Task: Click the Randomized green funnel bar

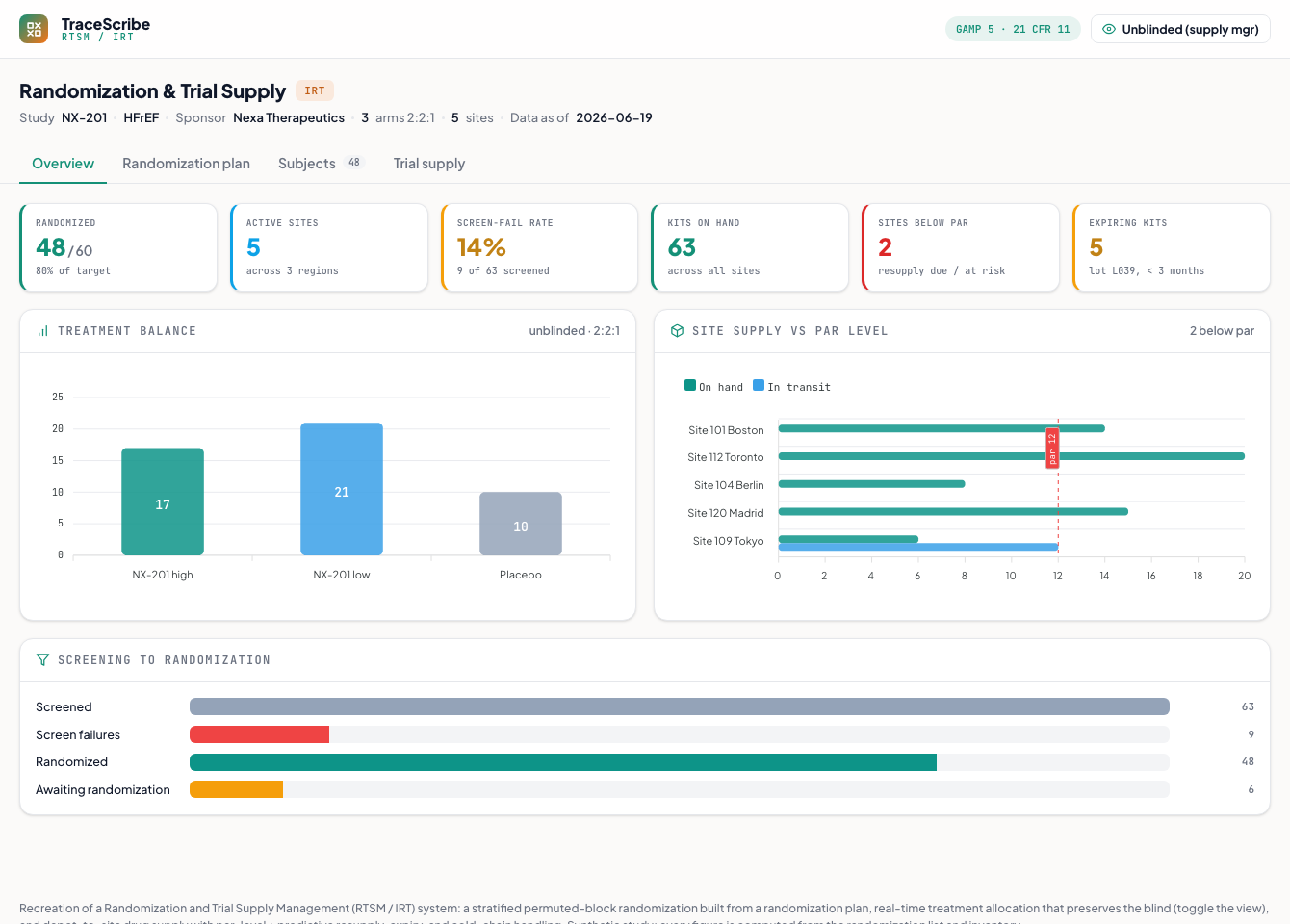Action: (x=563, y=762)
